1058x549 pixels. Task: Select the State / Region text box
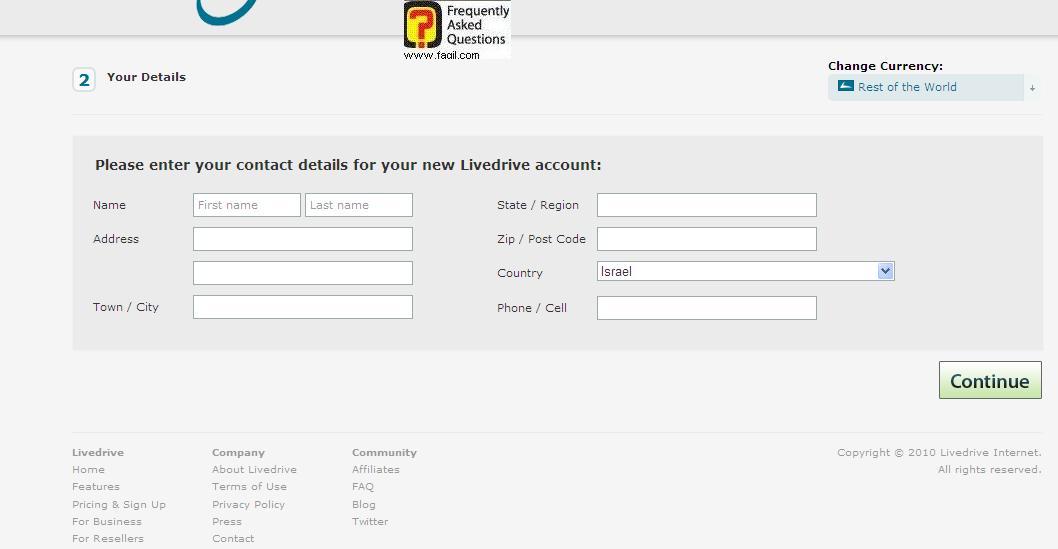(706, 205)
